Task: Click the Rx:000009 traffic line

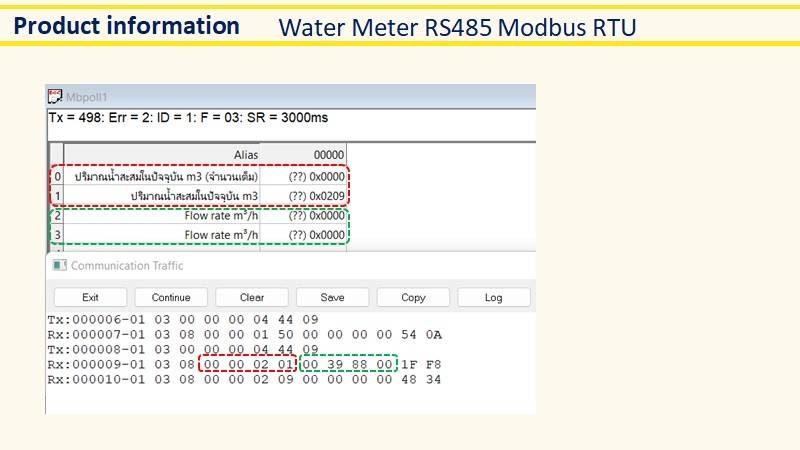Action: click(x=244, y=365)
